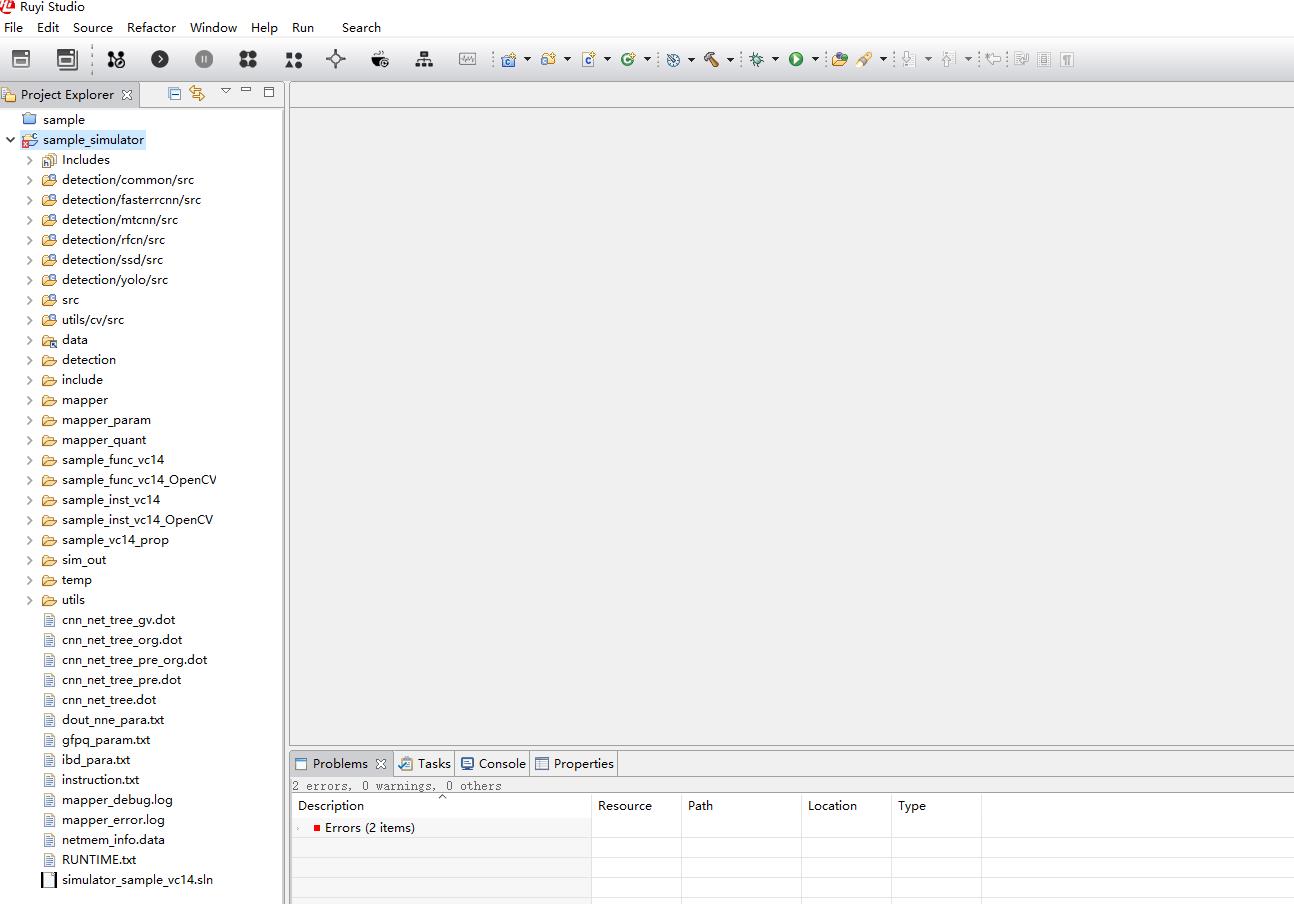Collapse the sample_simulator project node
Image resolution: width=1294 pixels, height=904 pixels.
(x=10, y=140)
